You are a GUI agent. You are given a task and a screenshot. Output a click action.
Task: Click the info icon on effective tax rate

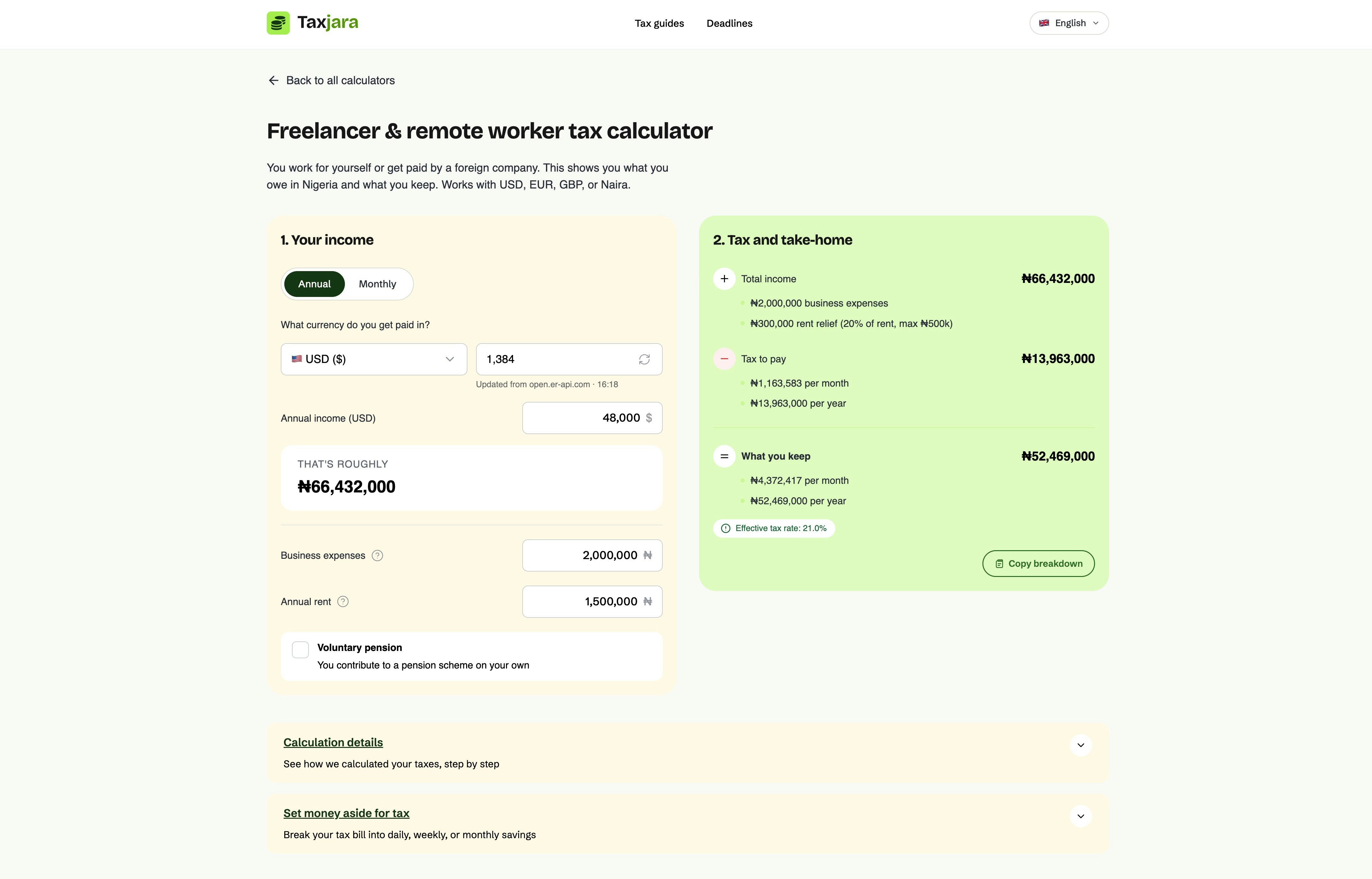click(725, 528)
